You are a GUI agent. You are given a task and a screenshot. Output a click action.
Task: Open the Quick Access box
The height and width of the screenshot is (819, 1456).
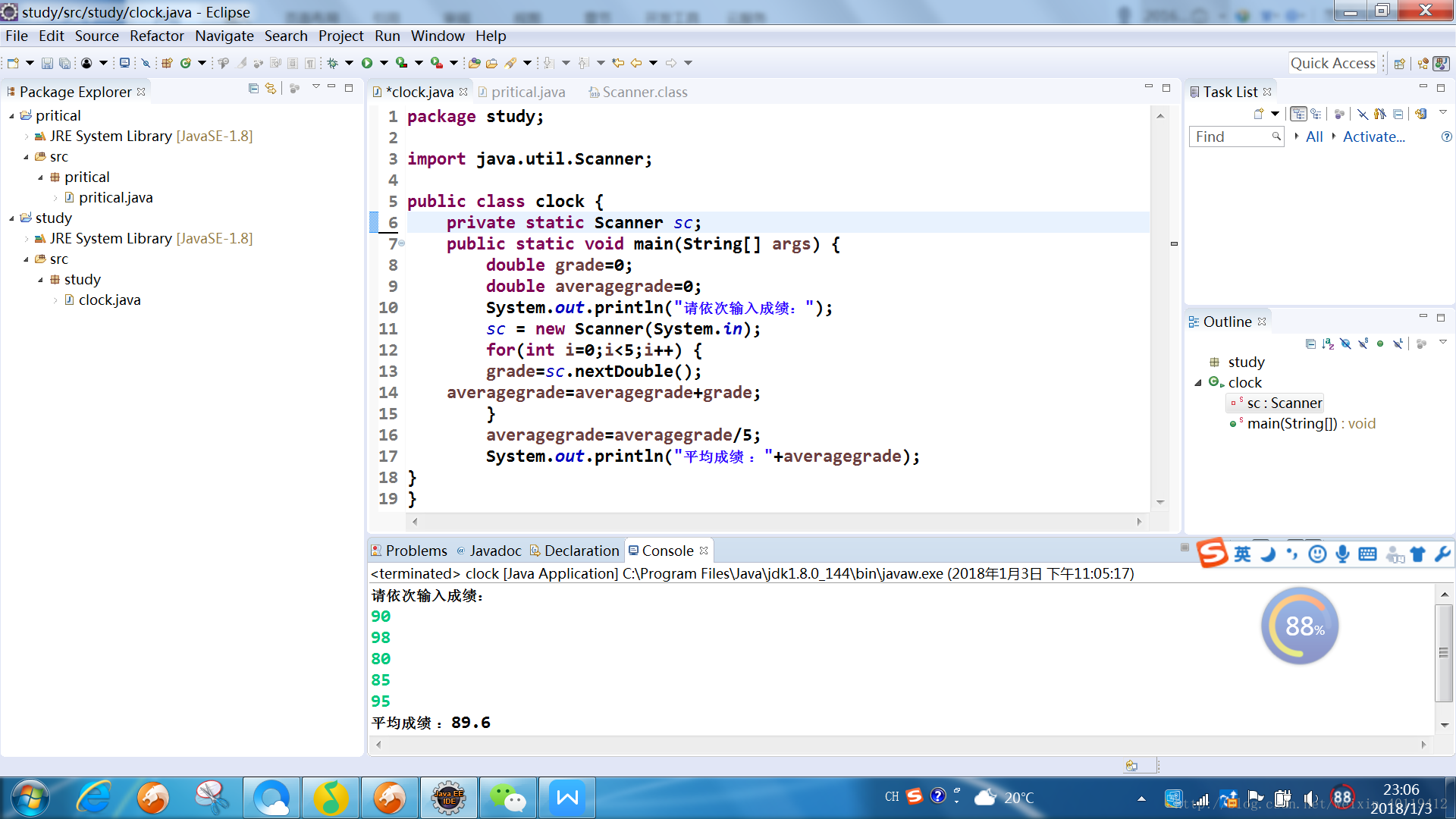(x=1332, y=63)
